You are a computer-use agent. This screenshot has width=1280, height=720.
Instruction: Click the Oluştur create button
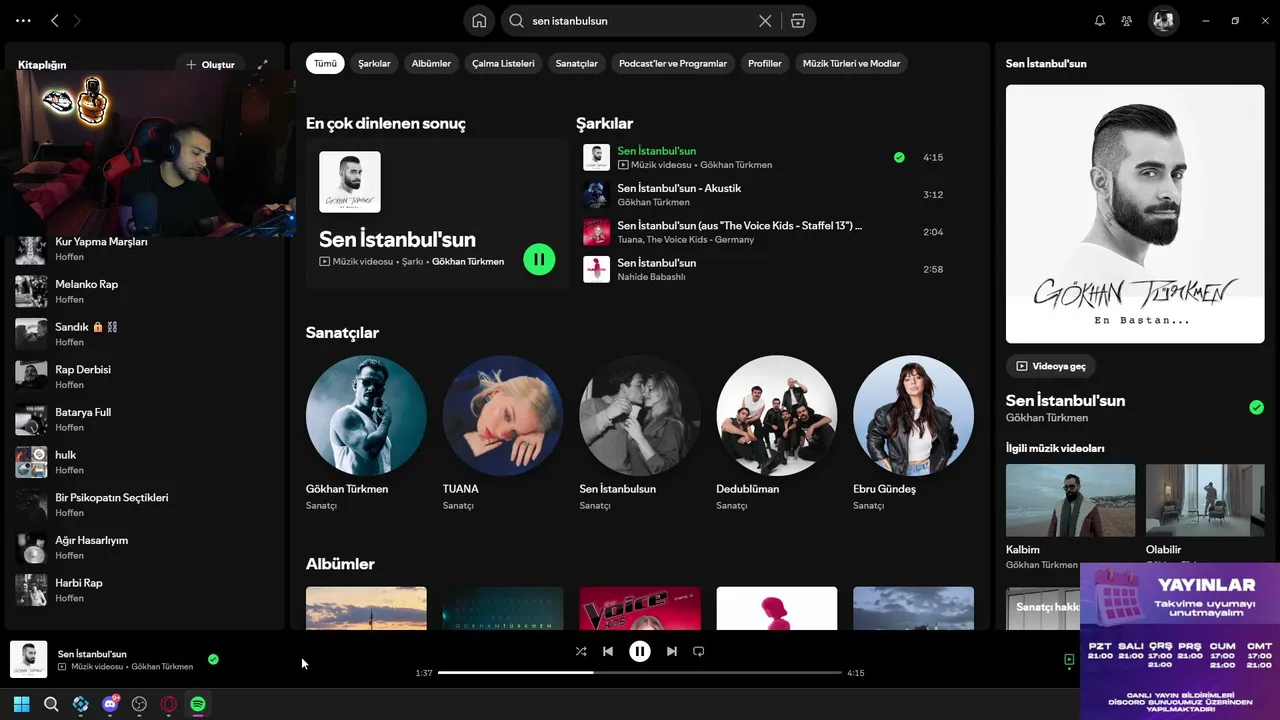click(x=210, y=64)
